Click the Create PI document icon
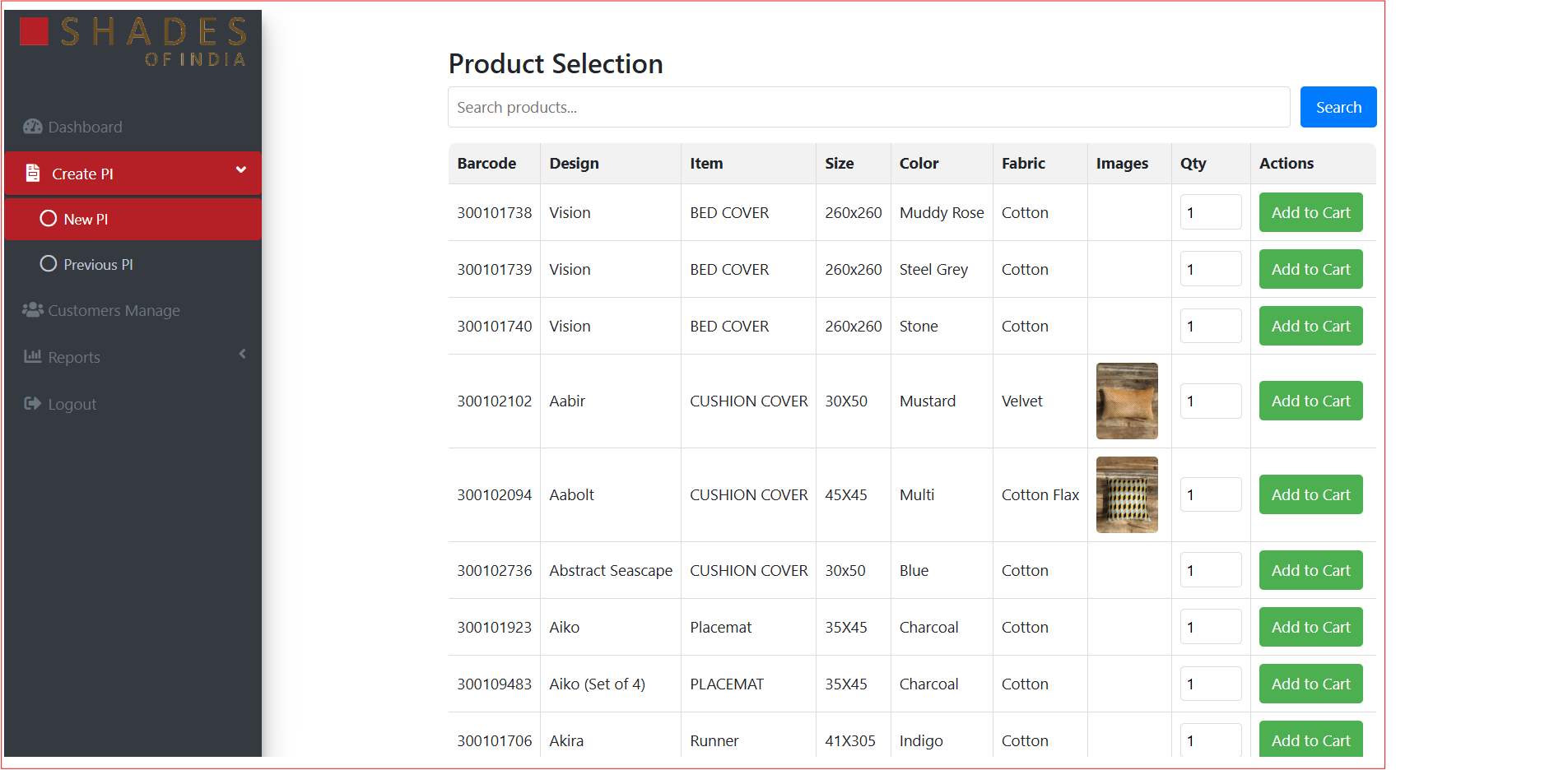The height and width of the screenshot is (770, 1568). [33, 173]
